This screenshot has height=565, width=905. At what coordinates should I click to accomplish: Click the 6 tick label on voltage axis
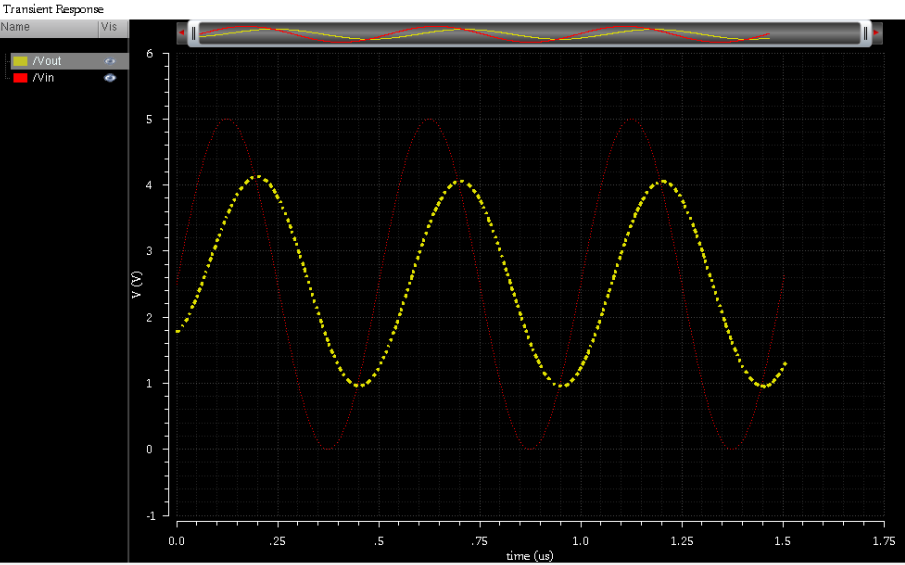pos(150,53)
